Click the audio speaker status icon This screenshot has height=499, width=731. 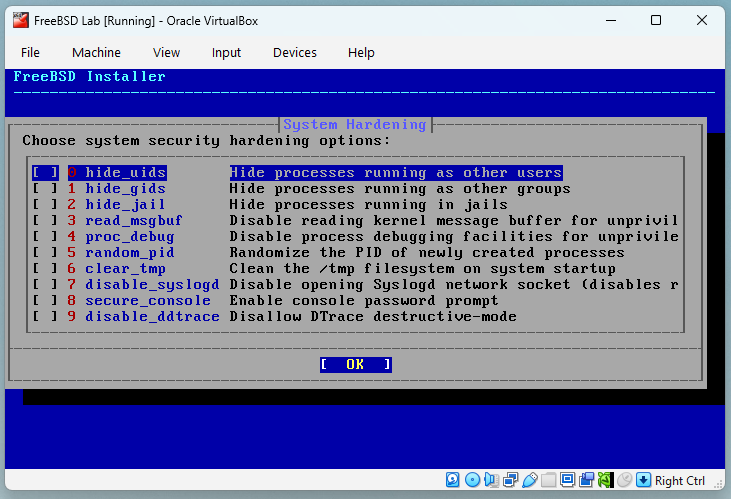[491, 480]
